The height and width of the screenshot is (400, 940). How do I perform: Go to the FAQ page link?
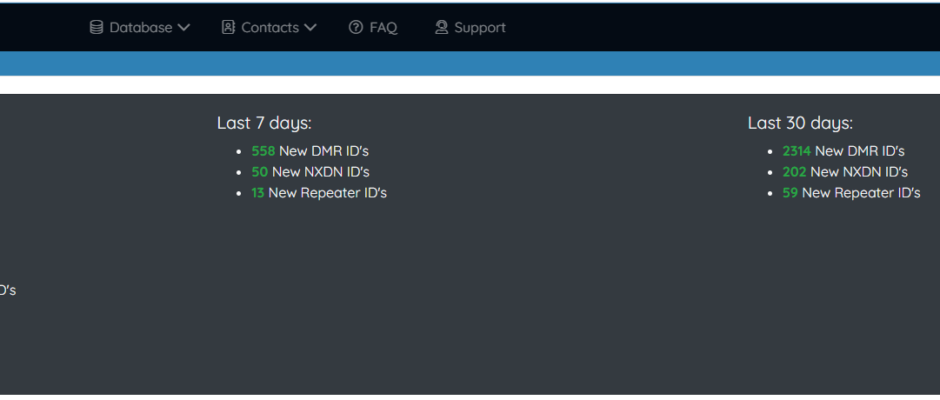[x=383, y=28]
